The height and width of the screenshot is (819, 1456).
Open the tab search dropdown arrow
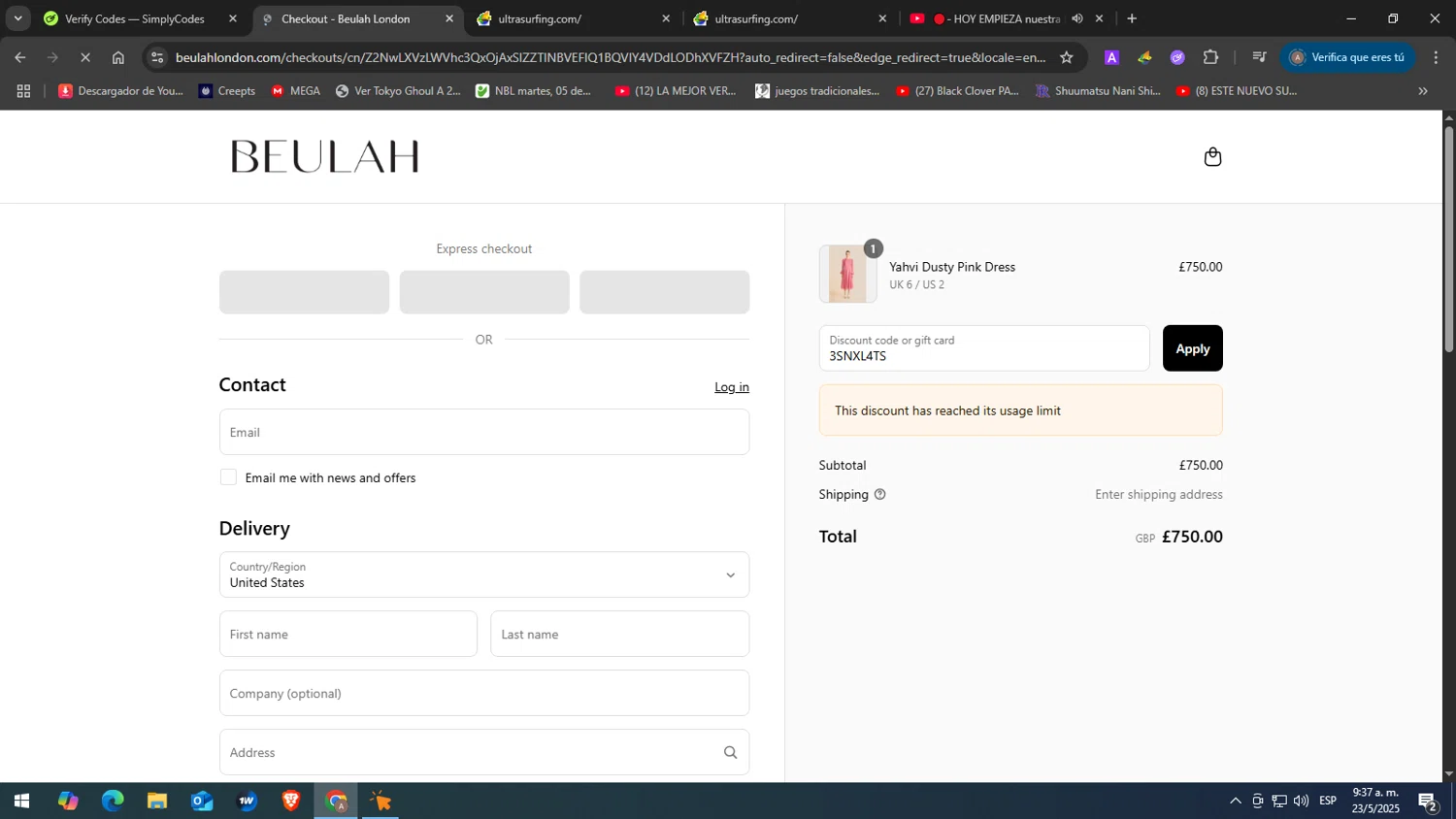(17, 18)
